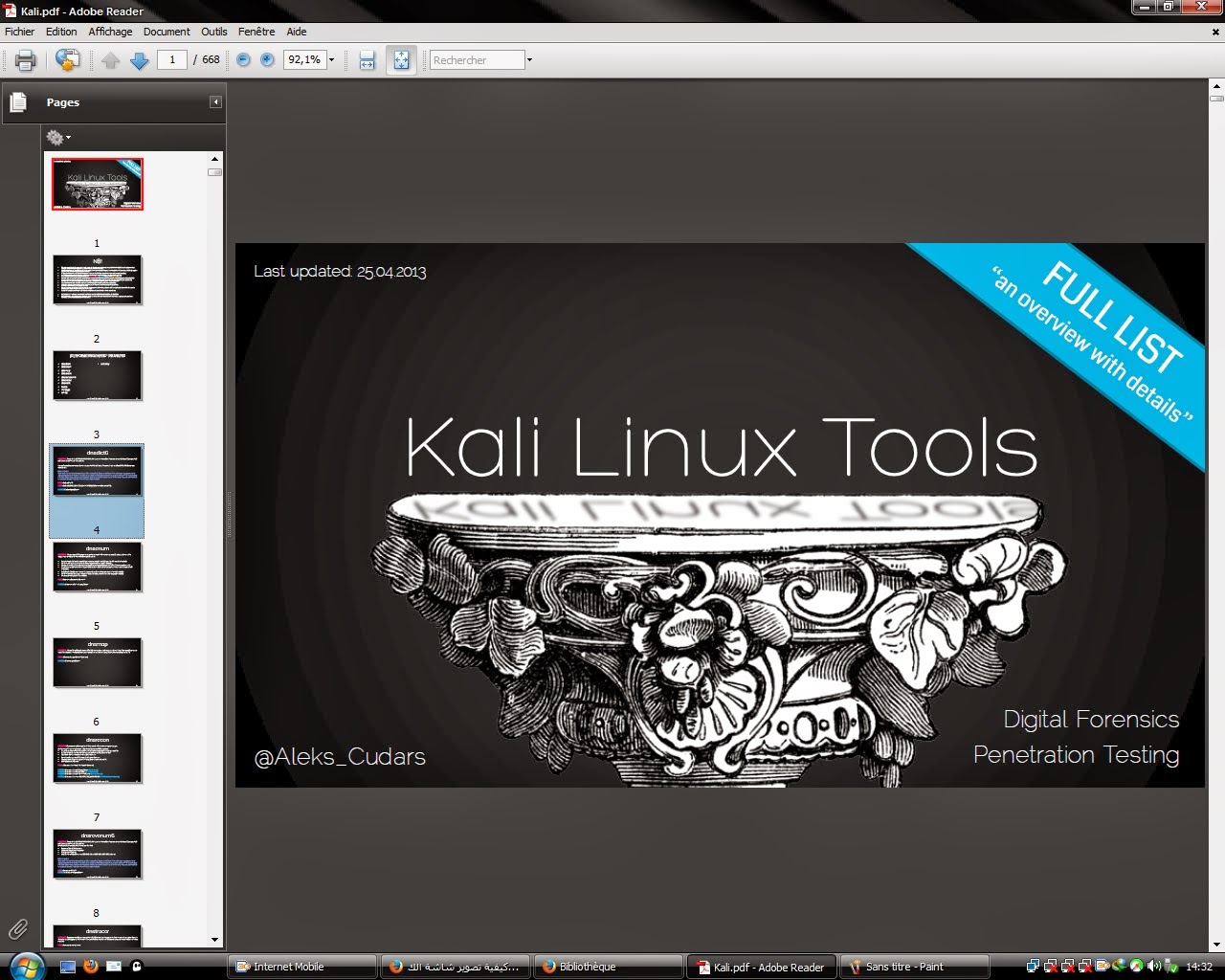Open the Pages panel options gear menu
Image resolution: width=1225 pixels, height=980 pixels.
pos(57,138)
